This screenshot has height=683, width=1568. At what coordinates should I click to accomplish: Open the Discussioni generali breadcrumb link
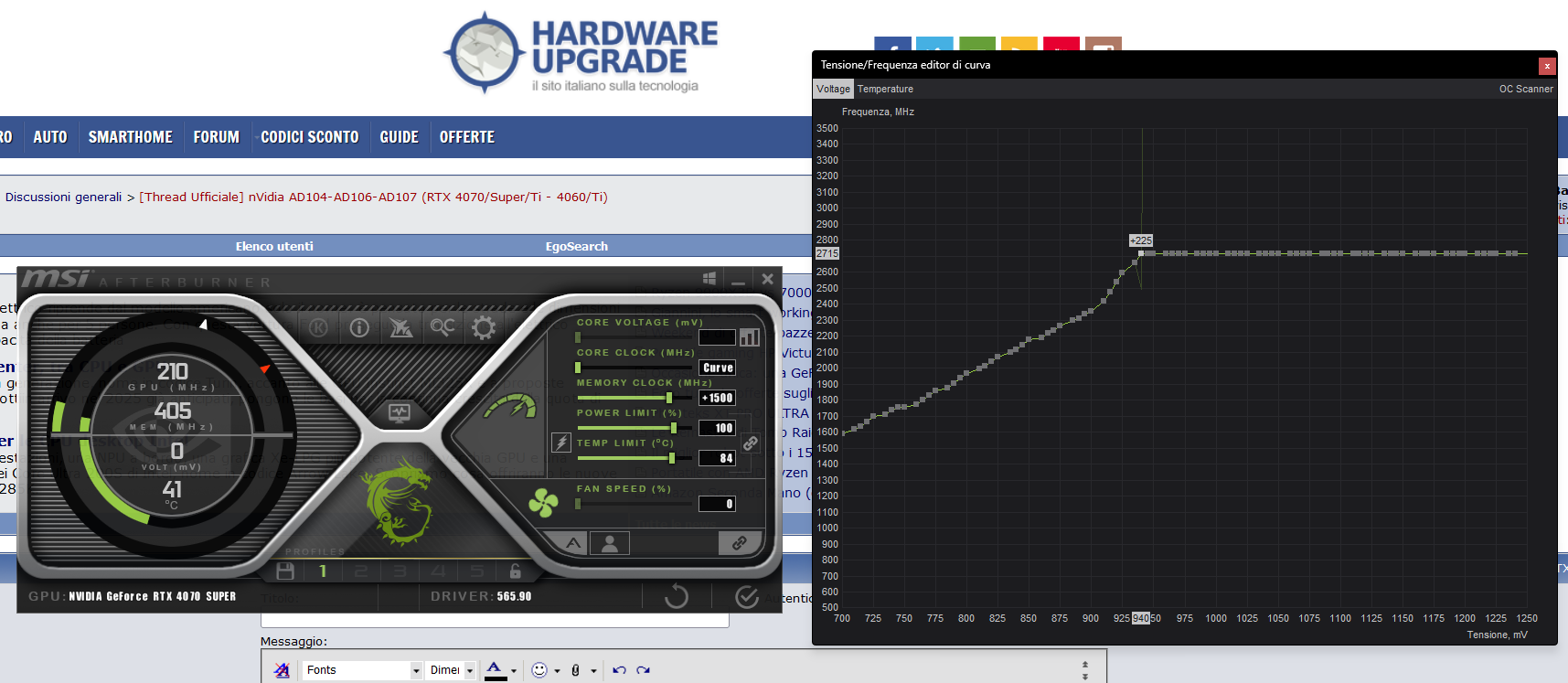pos(63,197)
